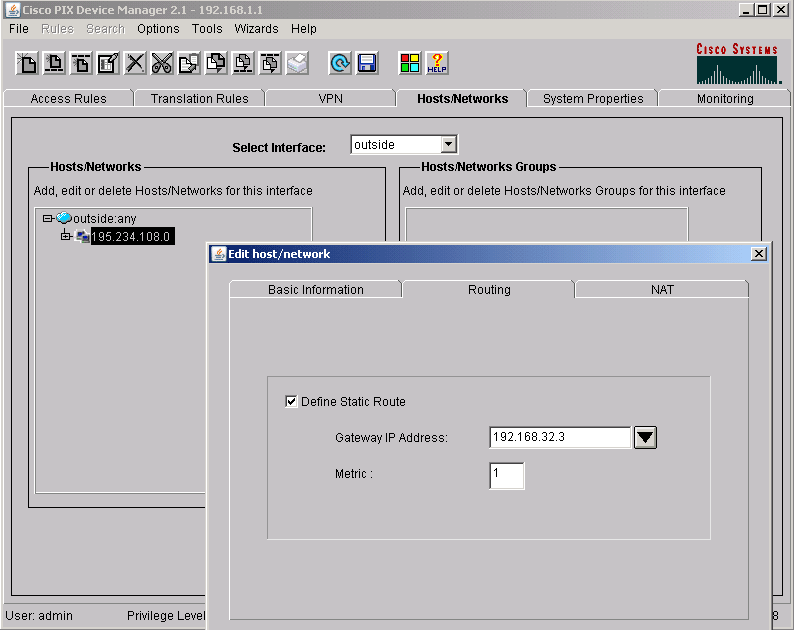Image resolution: width=794 pixels, height=630 pixels.
Task: Open the Tools menu
Action: click(207, 29)
